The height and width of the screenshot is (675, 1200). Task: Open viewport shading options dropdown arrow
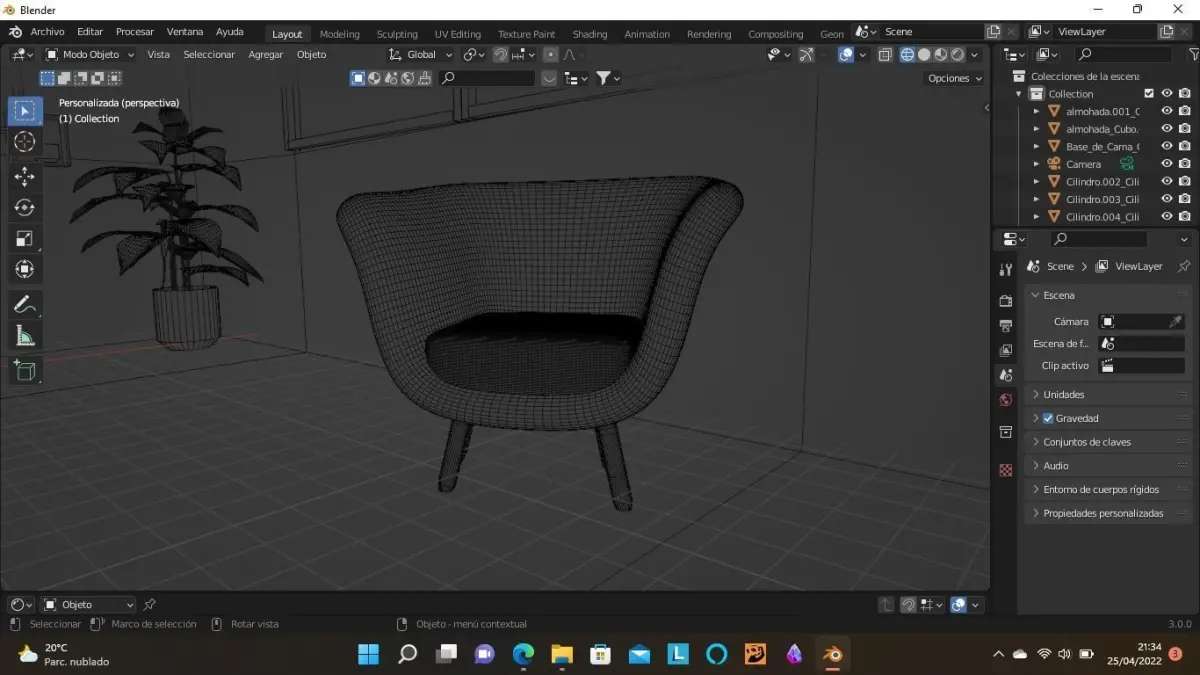point(974,55)
